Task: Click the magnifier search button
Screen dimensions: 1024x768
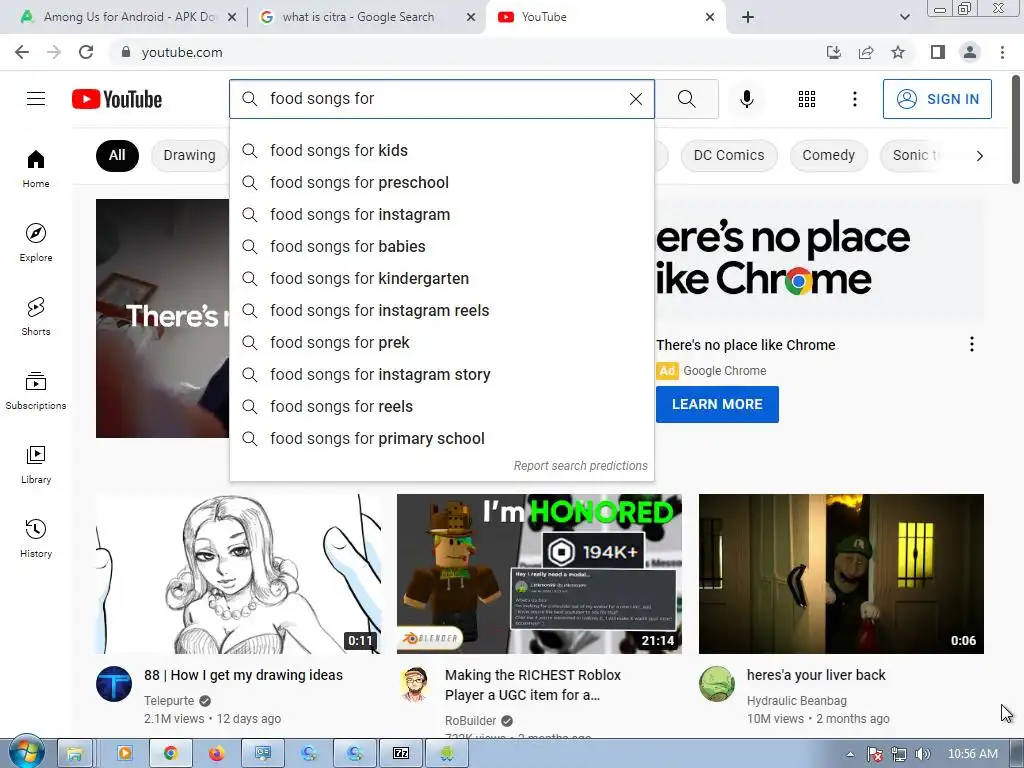Action: pyautogui.click(x=686, y=99)
